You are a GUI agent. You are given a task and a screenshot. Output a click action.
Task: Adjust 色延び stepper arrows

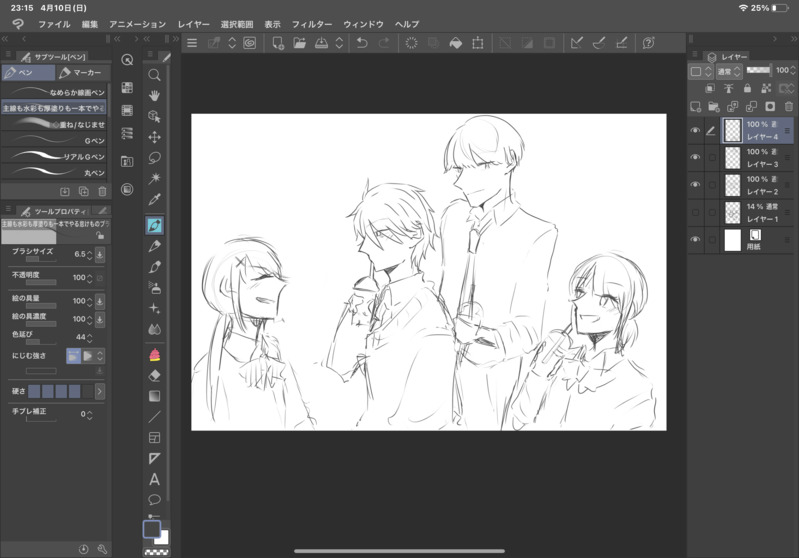(x=90, y=337)
